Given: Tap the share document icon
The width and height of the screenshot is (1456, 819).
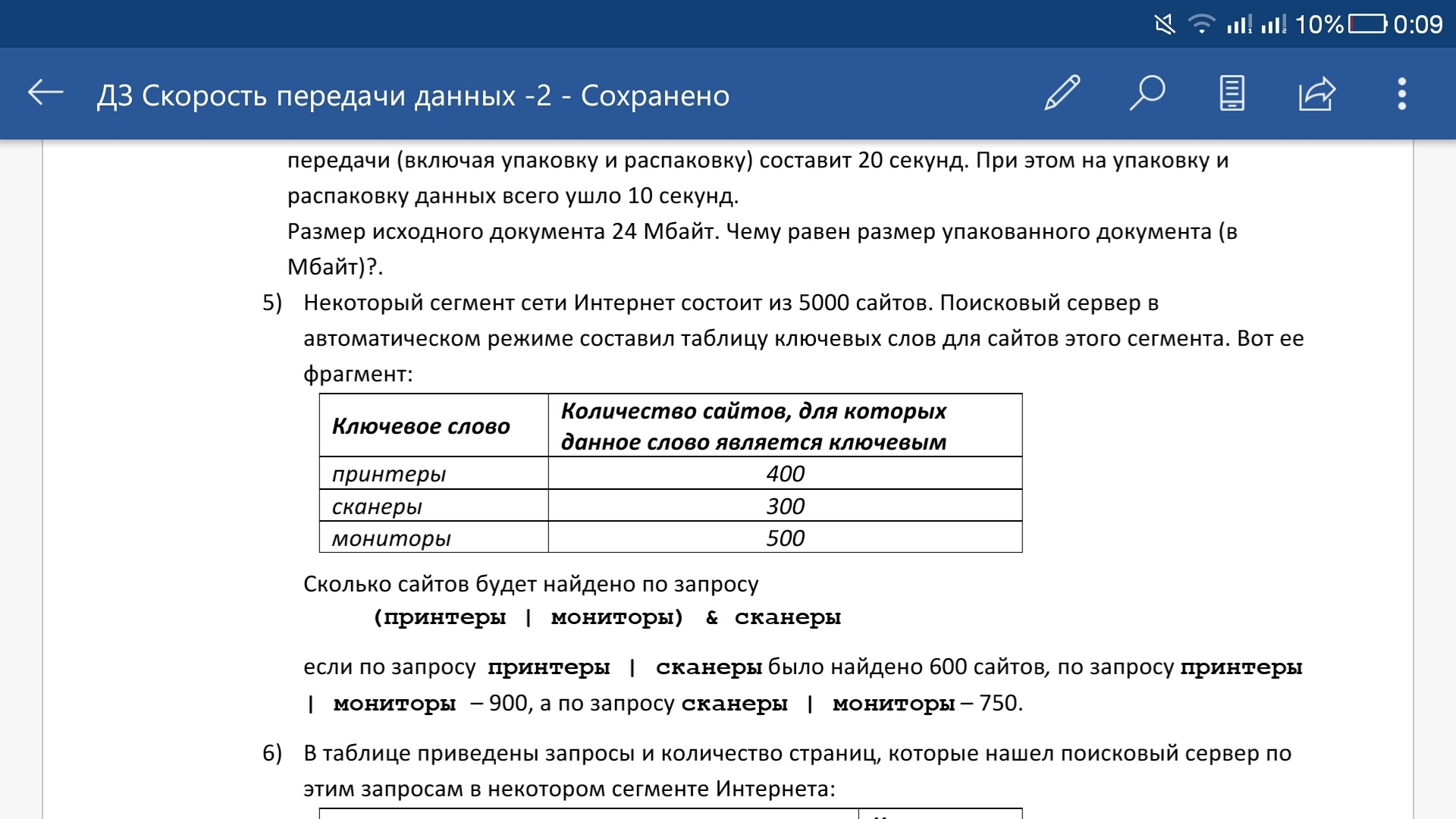Looking at the screenshot, I should click(x=1316, y=94).
